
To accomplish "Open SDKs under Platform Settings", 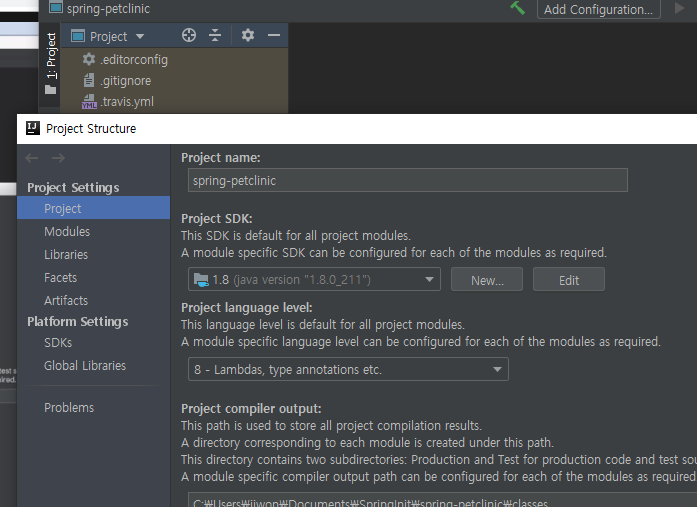I will [x=58, y=343].
